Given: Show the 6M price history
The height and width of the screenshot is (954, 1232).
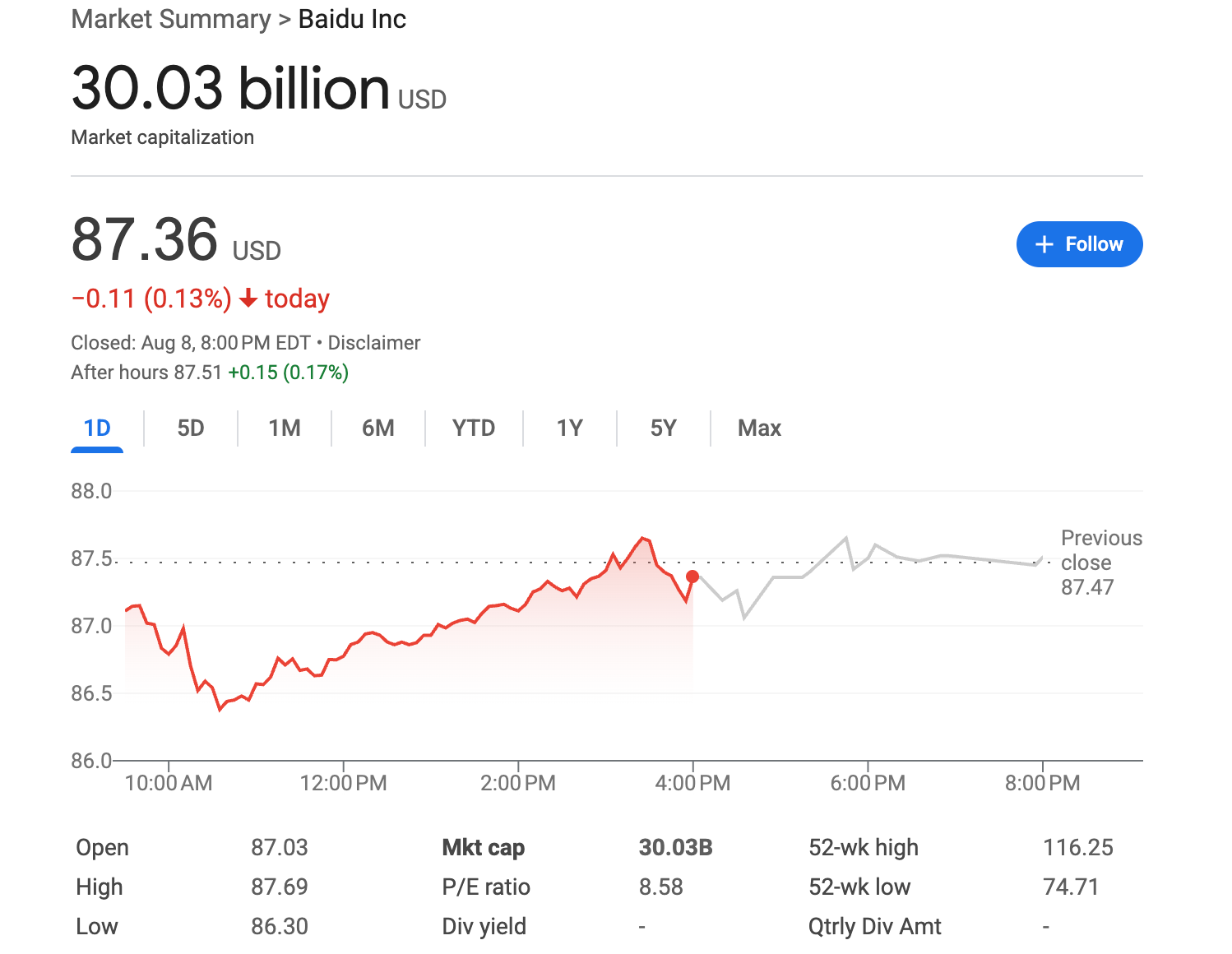Looking at the screenshot, I should click(x=378, y=428).
